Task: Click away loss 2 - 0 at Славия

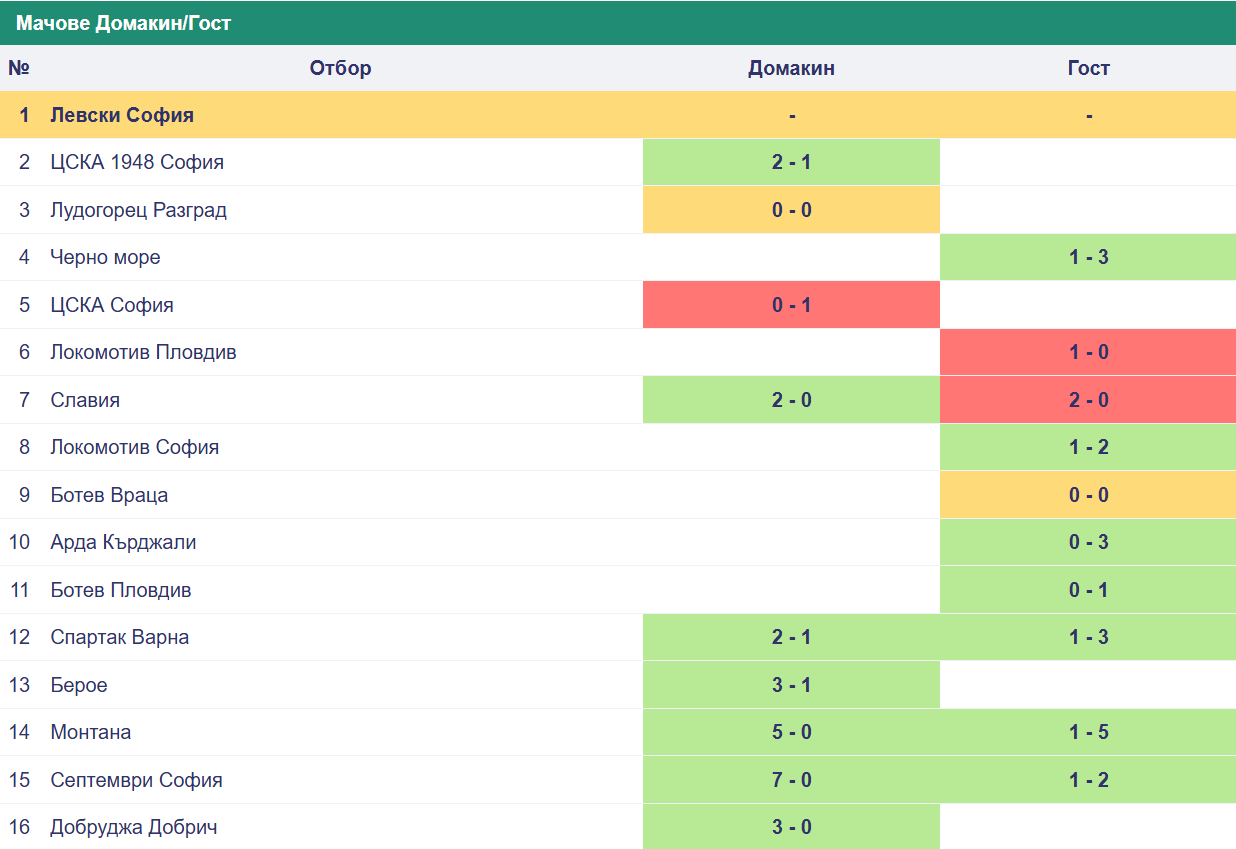Action: pos(1088,400)
